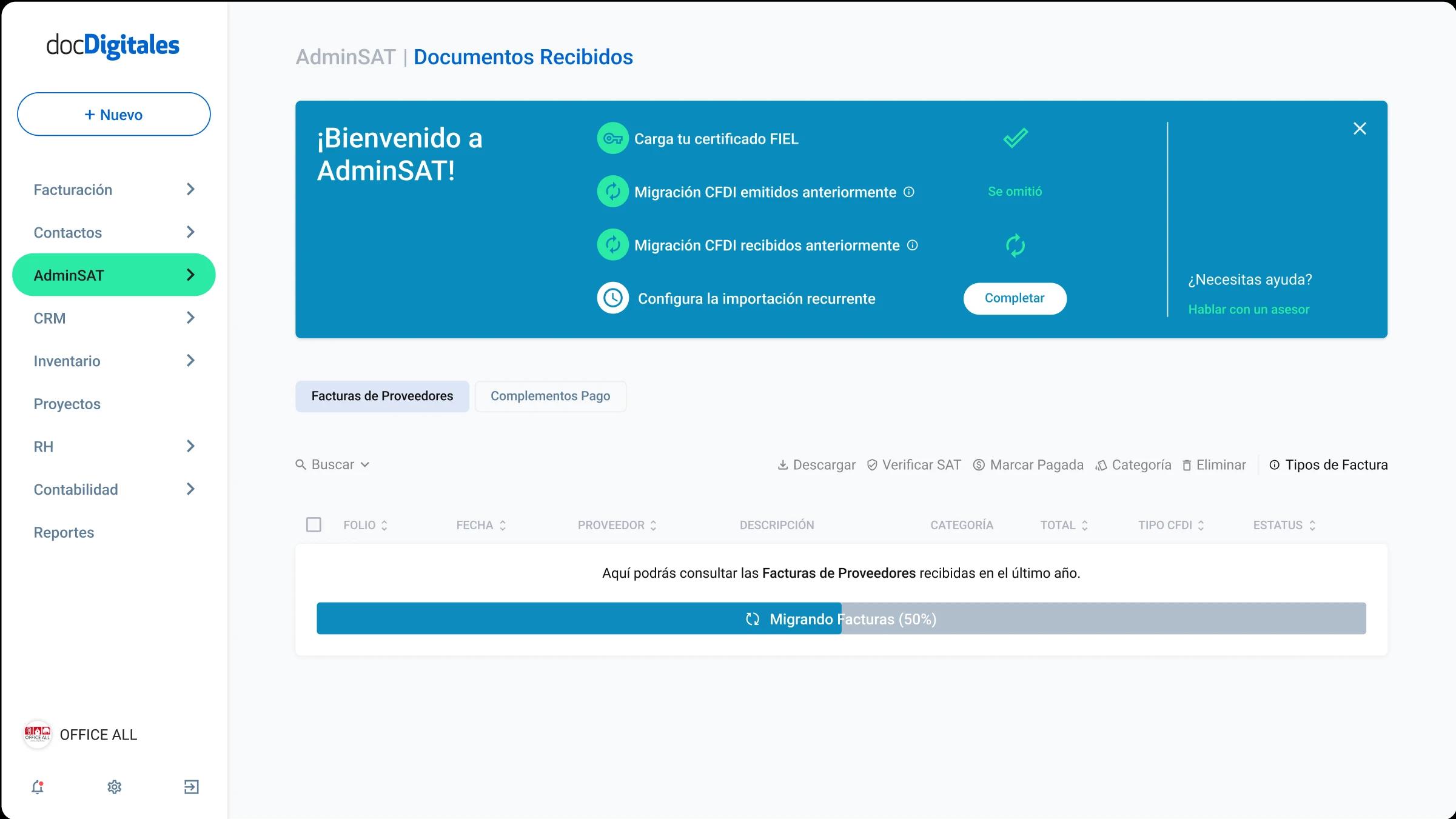The image size is (1456, 819).
Task: Click Marcar Pagada toolbar action
Action: [1028, 465]
